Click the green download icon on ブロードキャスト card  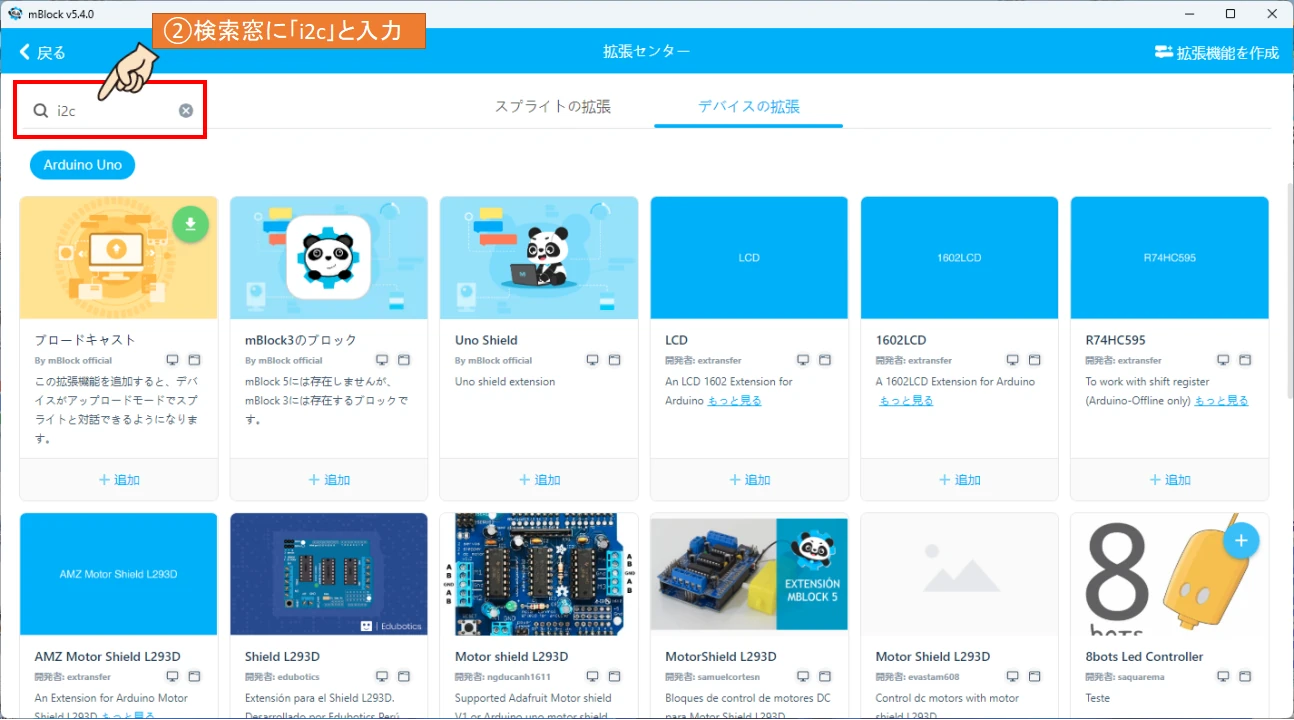pyautogui.click(x=190, y=224)
